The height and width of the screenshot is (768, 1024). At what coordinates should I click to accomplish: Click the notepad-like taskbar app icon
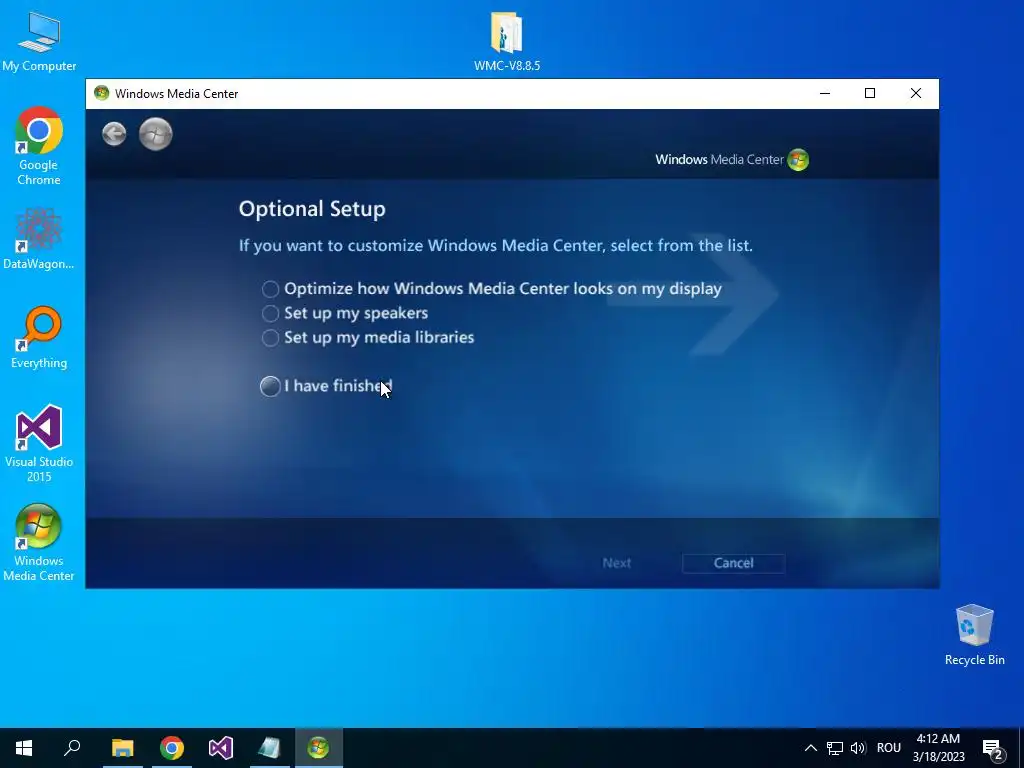pyautogui.click(x=269, y=748)
